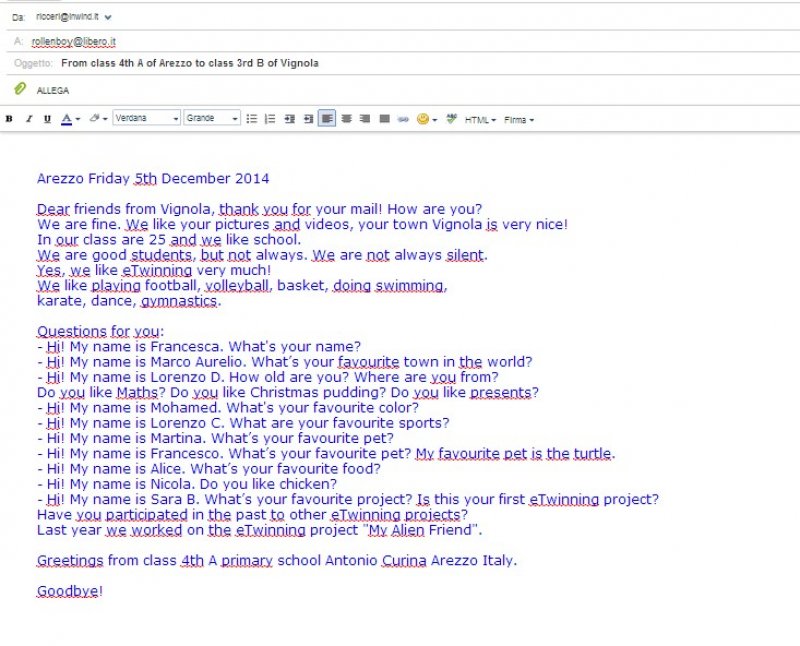
Task: Click the 'karate, dance, gymnastics' line
Action: 129,301
